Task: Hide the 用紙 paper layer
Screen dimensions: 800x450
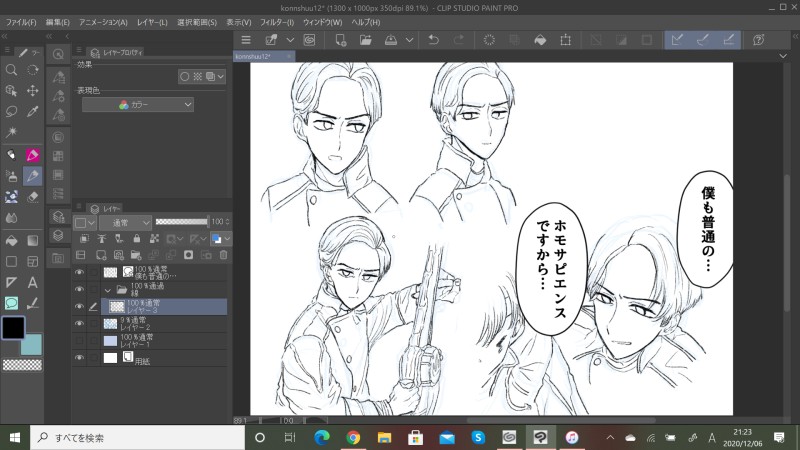Action: click(79, 358)
